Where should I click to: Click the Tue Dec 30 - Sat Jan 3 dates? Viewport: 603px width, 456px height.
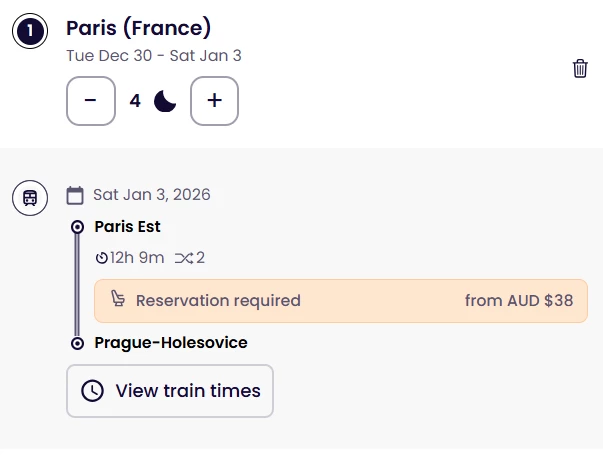point(154,56)
